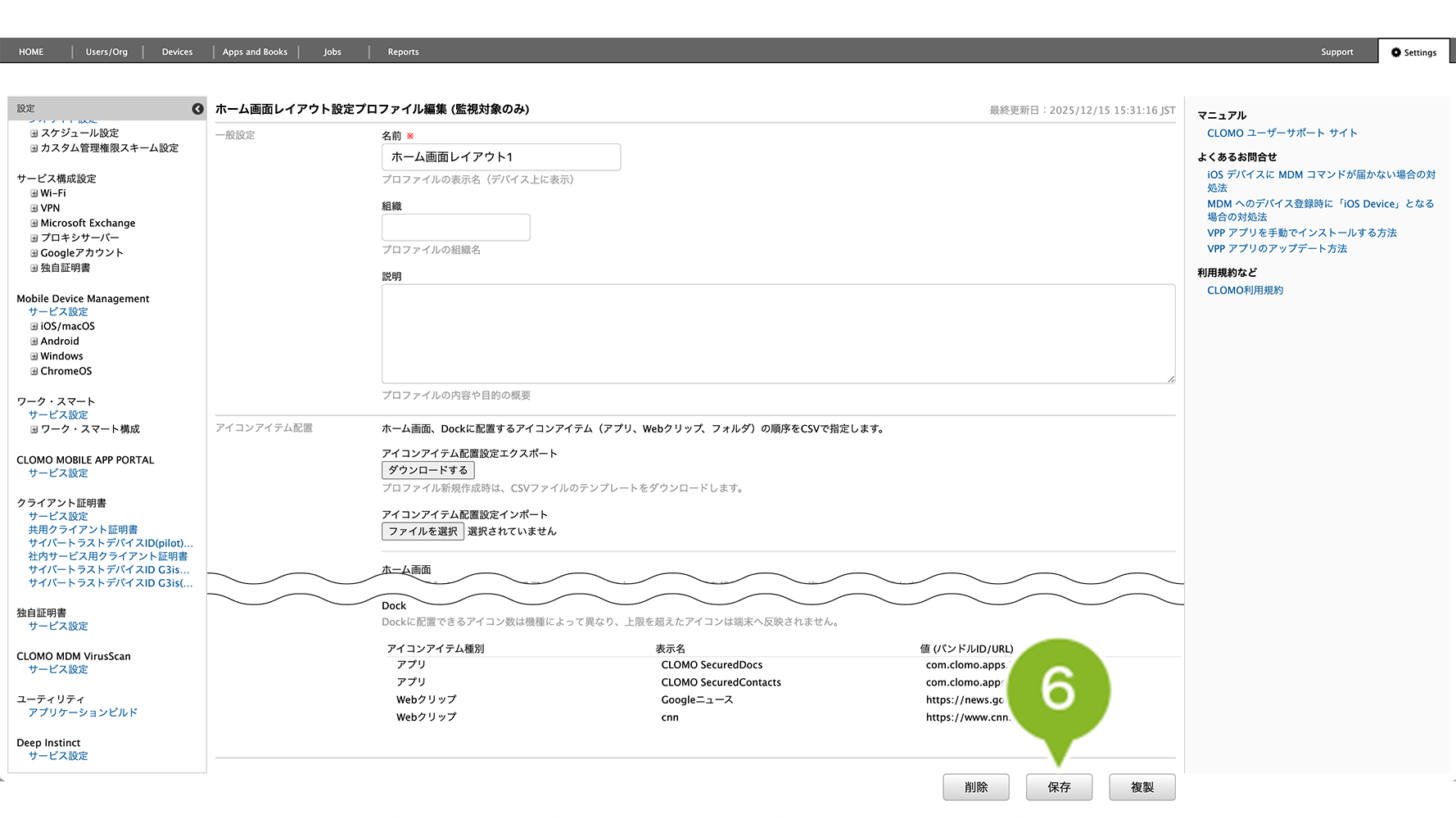1456x819 pixels.
Task: Expand the Android plus icon
Action: coord(34,342)
